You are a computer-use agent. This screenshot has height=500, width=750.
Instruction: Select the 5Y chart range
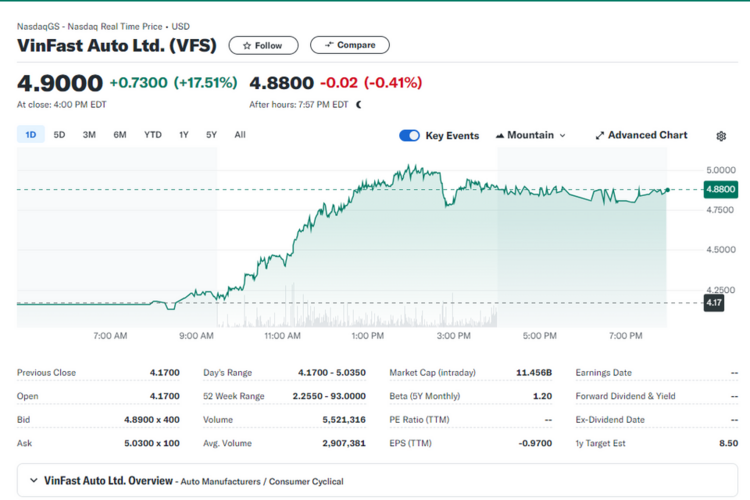[211, 135]
